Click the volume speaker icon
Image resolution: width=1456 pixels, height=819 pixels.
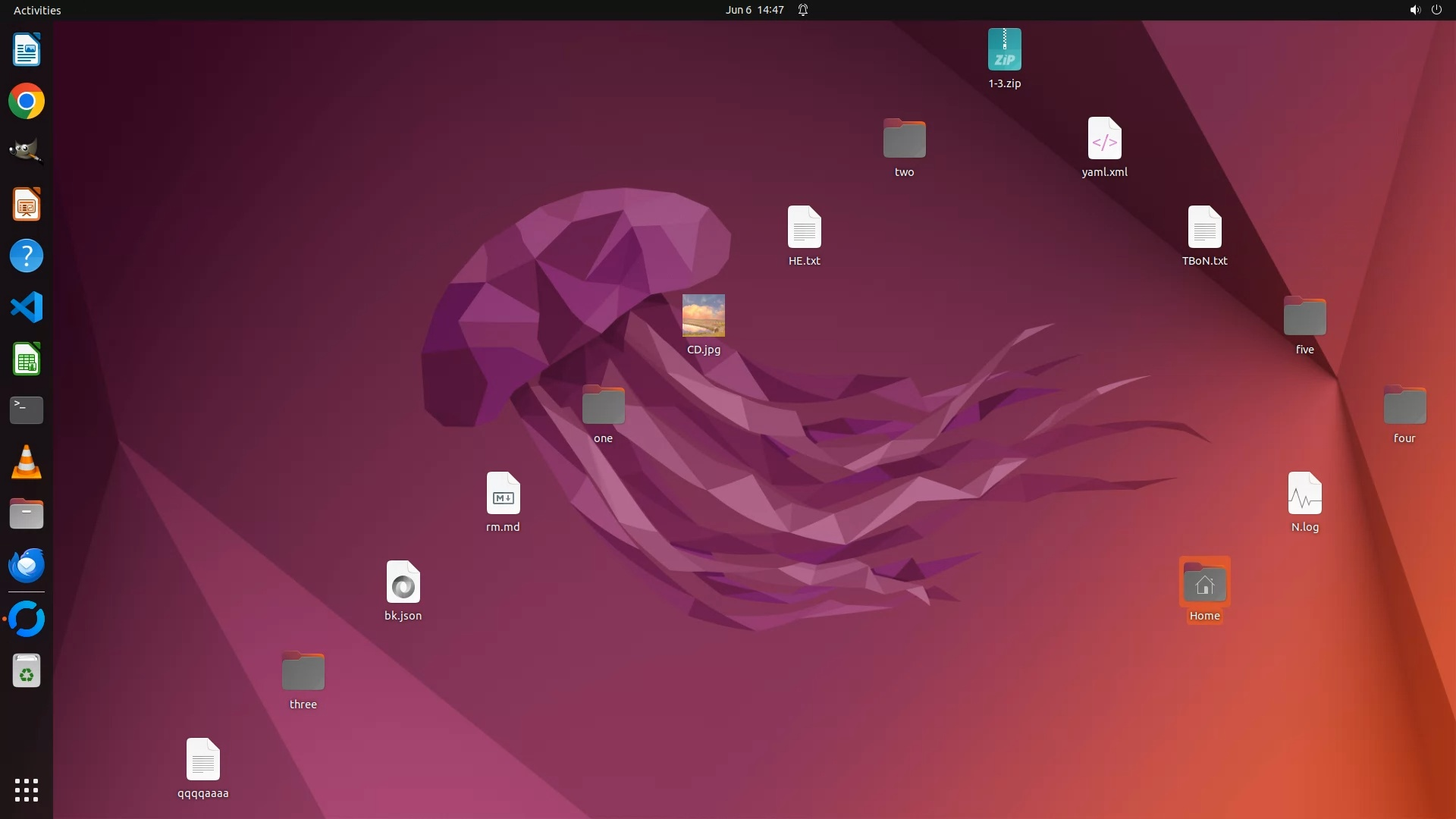(1414, 10)
